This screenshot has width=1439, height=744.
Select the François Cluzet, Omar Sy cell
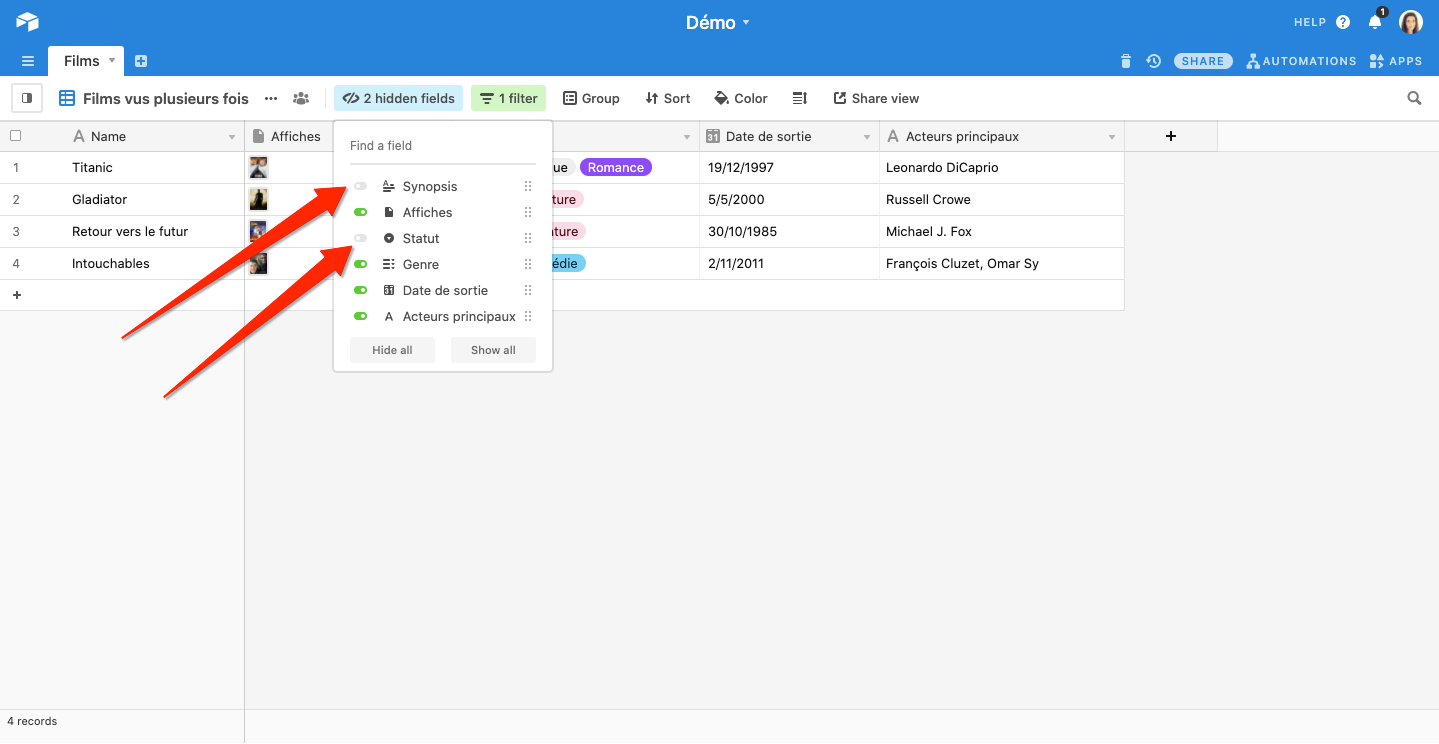[1002, 263]
